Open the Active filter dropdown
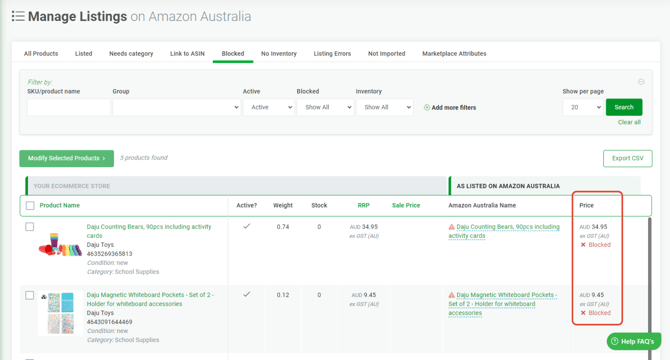 (x=269, y=107)
